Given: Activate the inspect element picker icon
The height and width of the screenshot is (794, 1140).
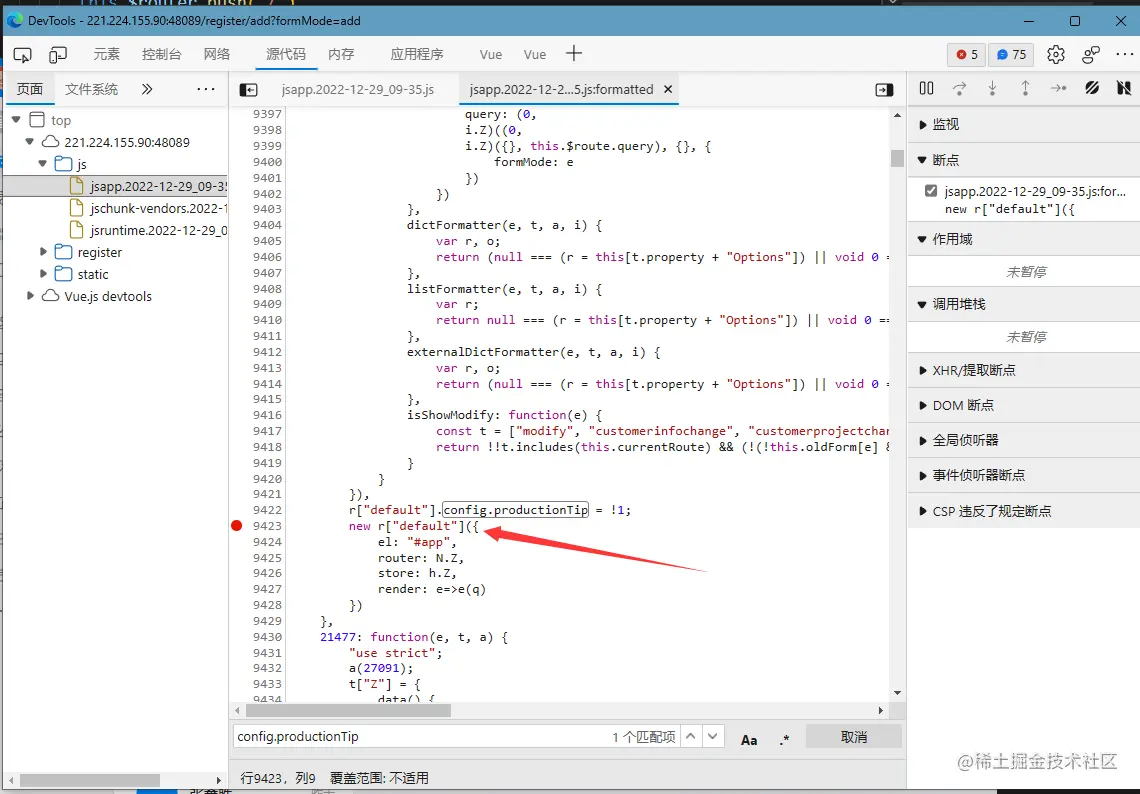Looking at the screenshot, I should pyautogui.click(x=23, y=55).
